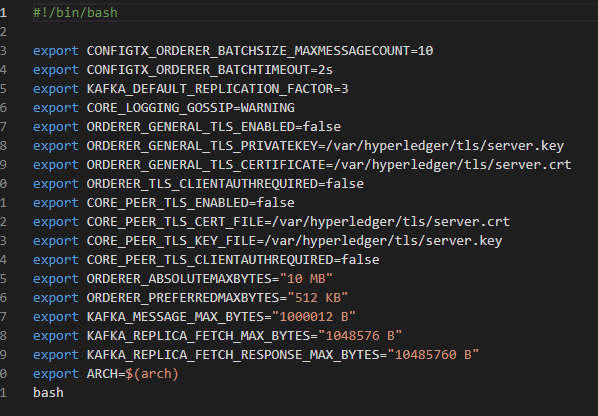
Task: Click KAFKA_REPLICA_FETCH_RESPONSE_MAX_BYTES variable name
Action: tap(233, 355)
